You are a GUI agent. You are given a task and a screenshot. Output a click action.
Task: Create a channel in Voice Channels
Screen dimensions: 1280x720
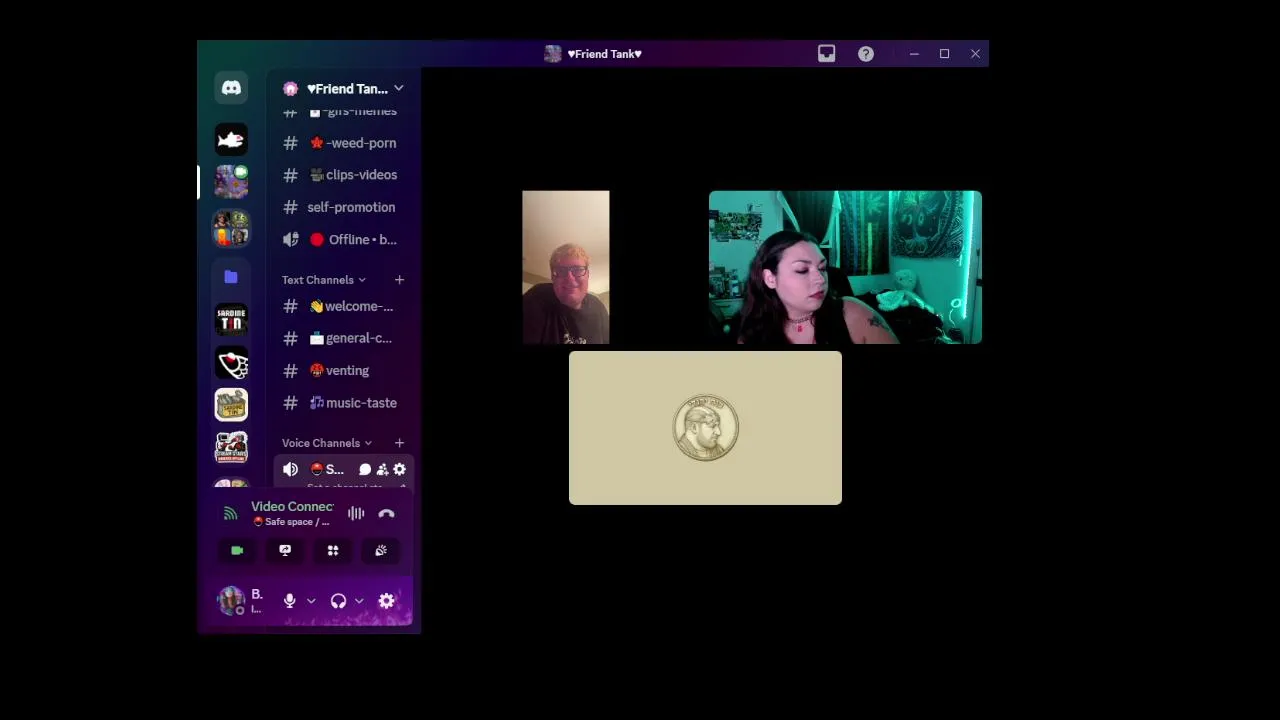pyautogui.click(x=399, y=443)
